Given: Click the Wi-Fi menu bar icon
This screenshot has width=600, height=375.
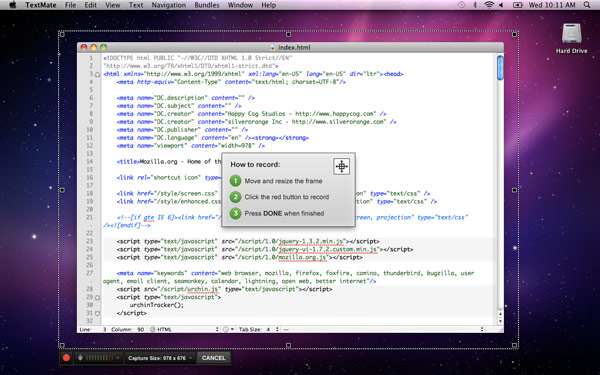Looking at the screenshot, I should click(x=489, y=5).
